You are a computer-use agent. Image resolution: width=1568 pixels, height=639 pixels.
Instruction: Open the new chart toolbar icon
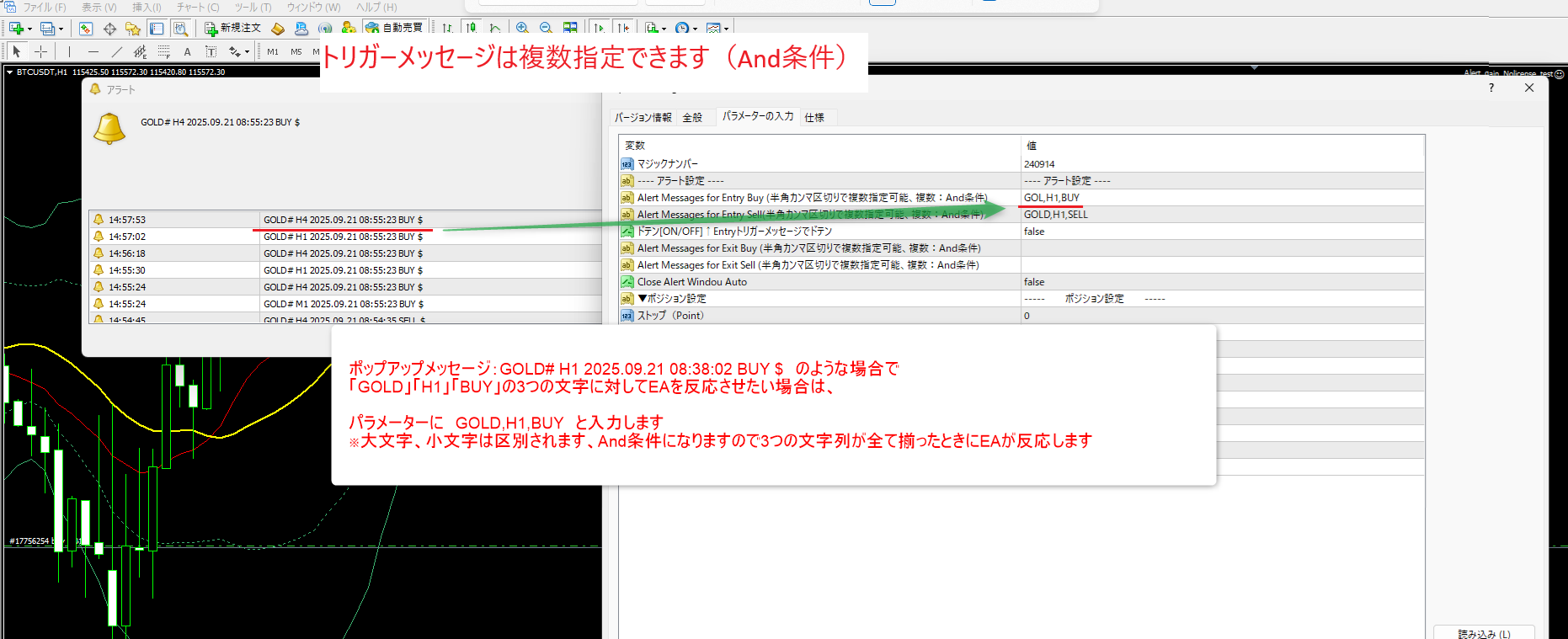(x=15, y=29)
